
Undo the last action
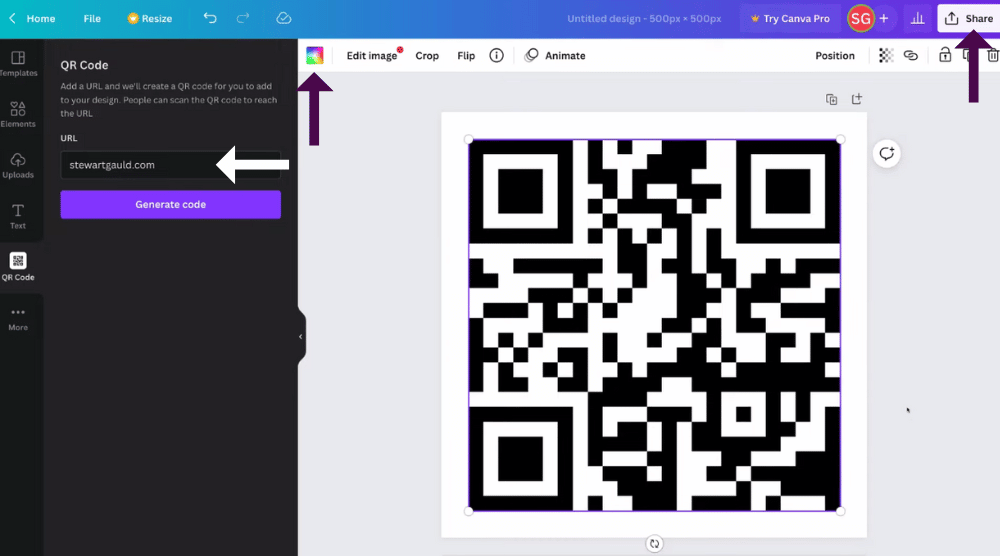[x=210, y=18]
